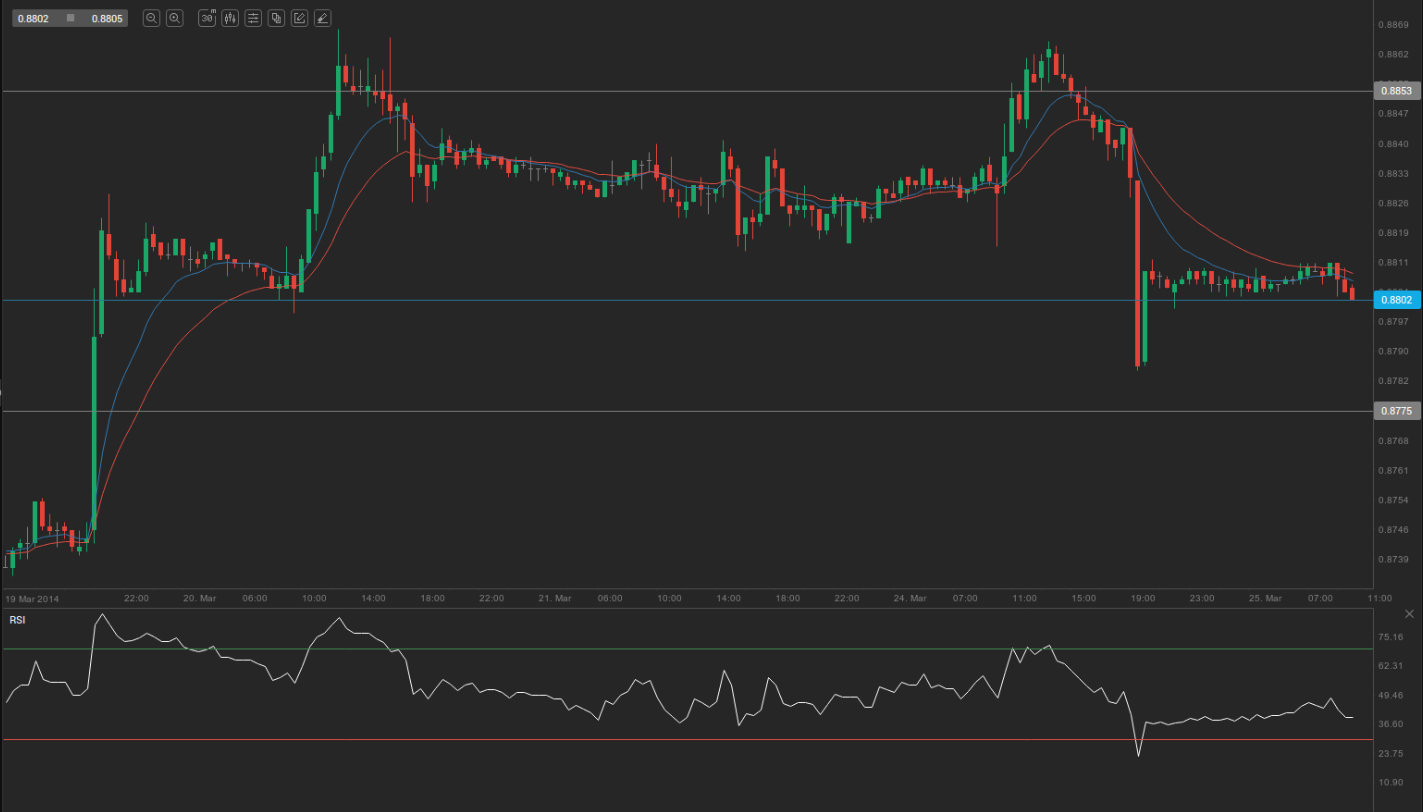Click the 24. Mar date on time axis
The height and width of the screenshot is (812, 1423).
tap(910, 598)
